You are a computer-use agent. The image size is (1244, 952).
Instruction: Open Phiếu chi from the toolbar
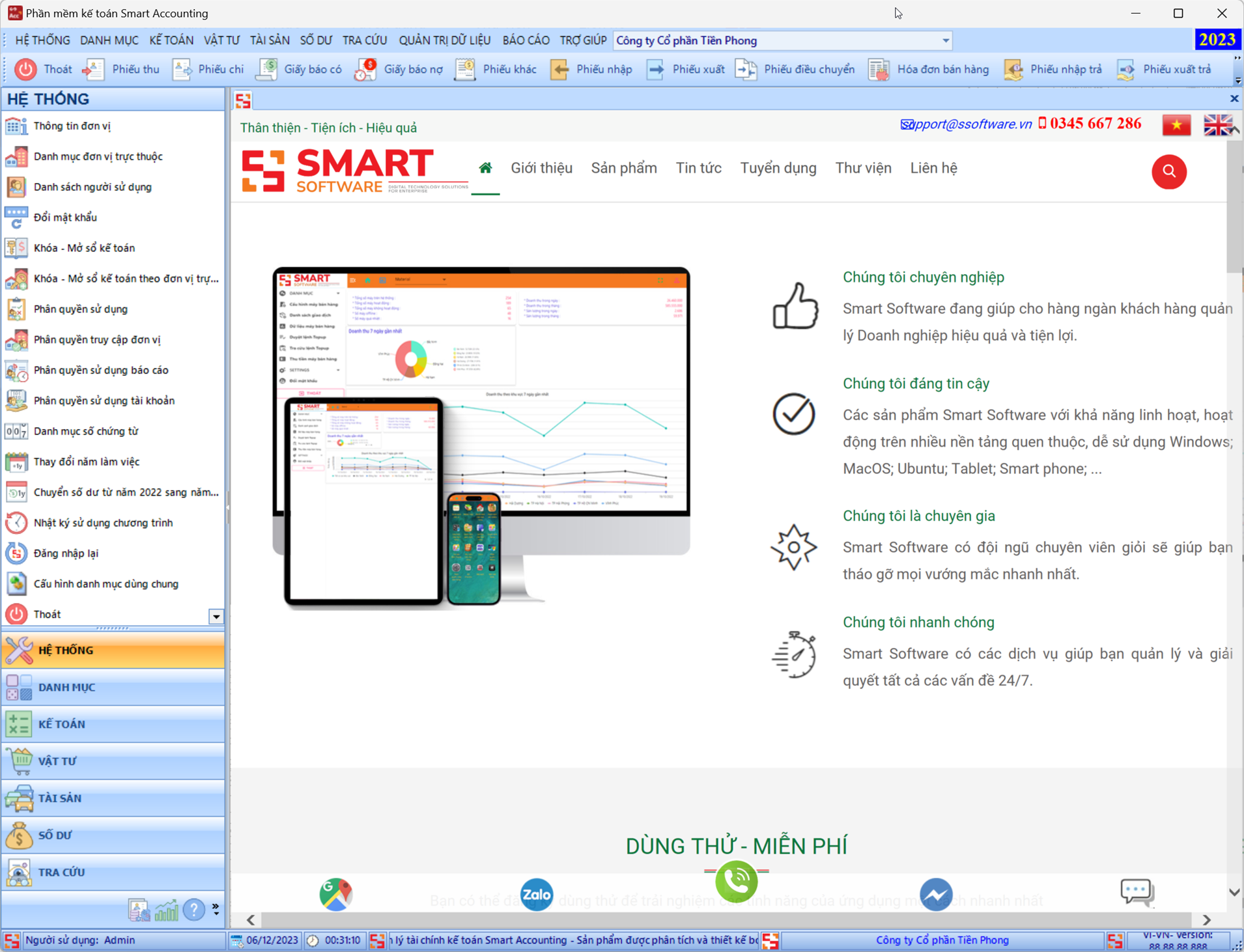[x=208, y=69]
